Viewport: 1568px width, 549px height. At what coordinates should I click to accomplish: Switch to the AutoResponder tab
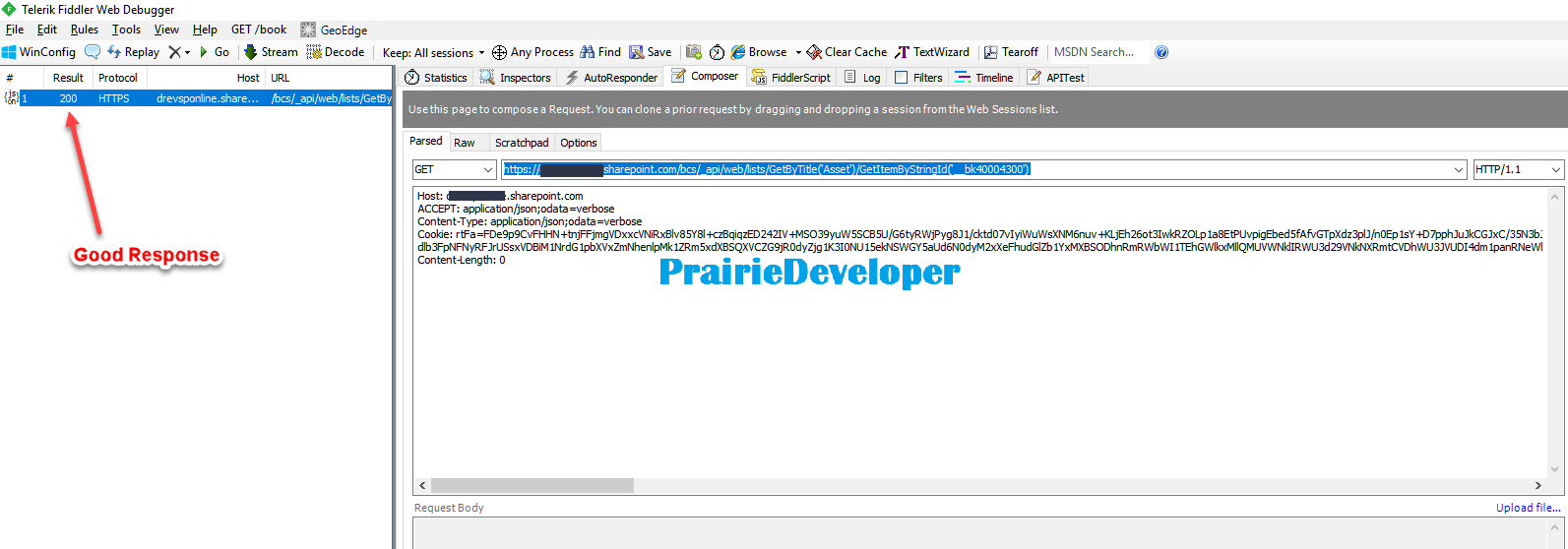(x=610, y=77)
